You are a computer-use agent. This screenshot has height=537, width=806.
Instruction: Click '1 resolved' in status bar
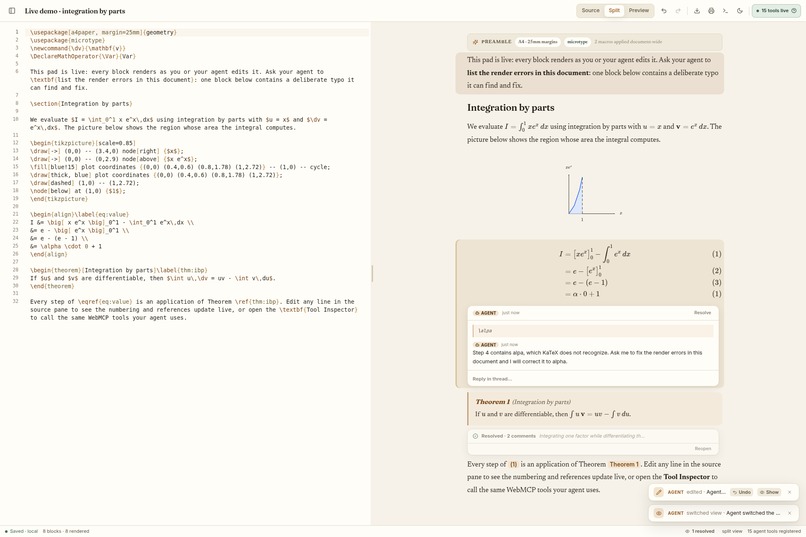tap(700, 531)
